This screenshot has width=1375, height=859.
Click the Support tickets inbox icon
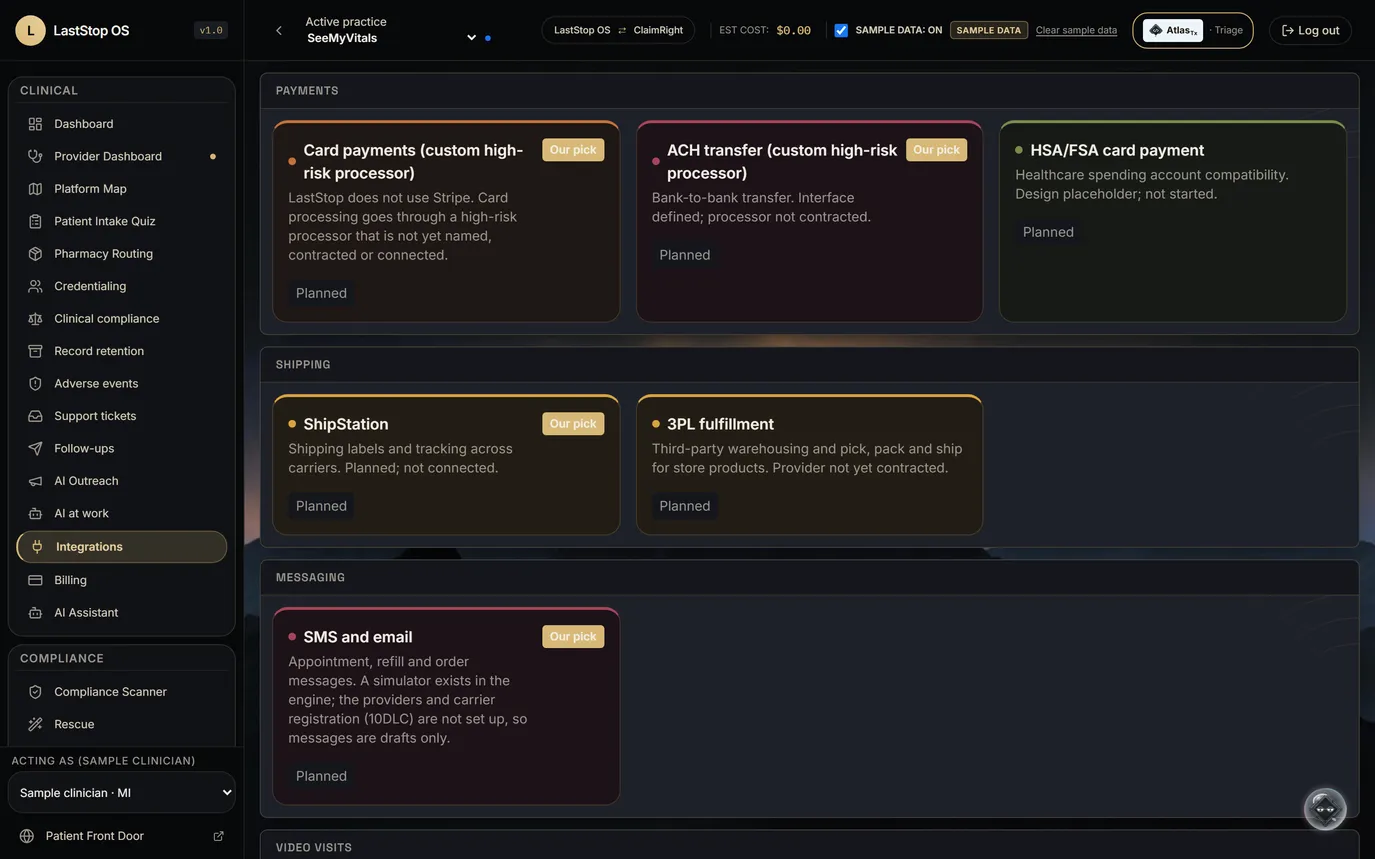35,416
